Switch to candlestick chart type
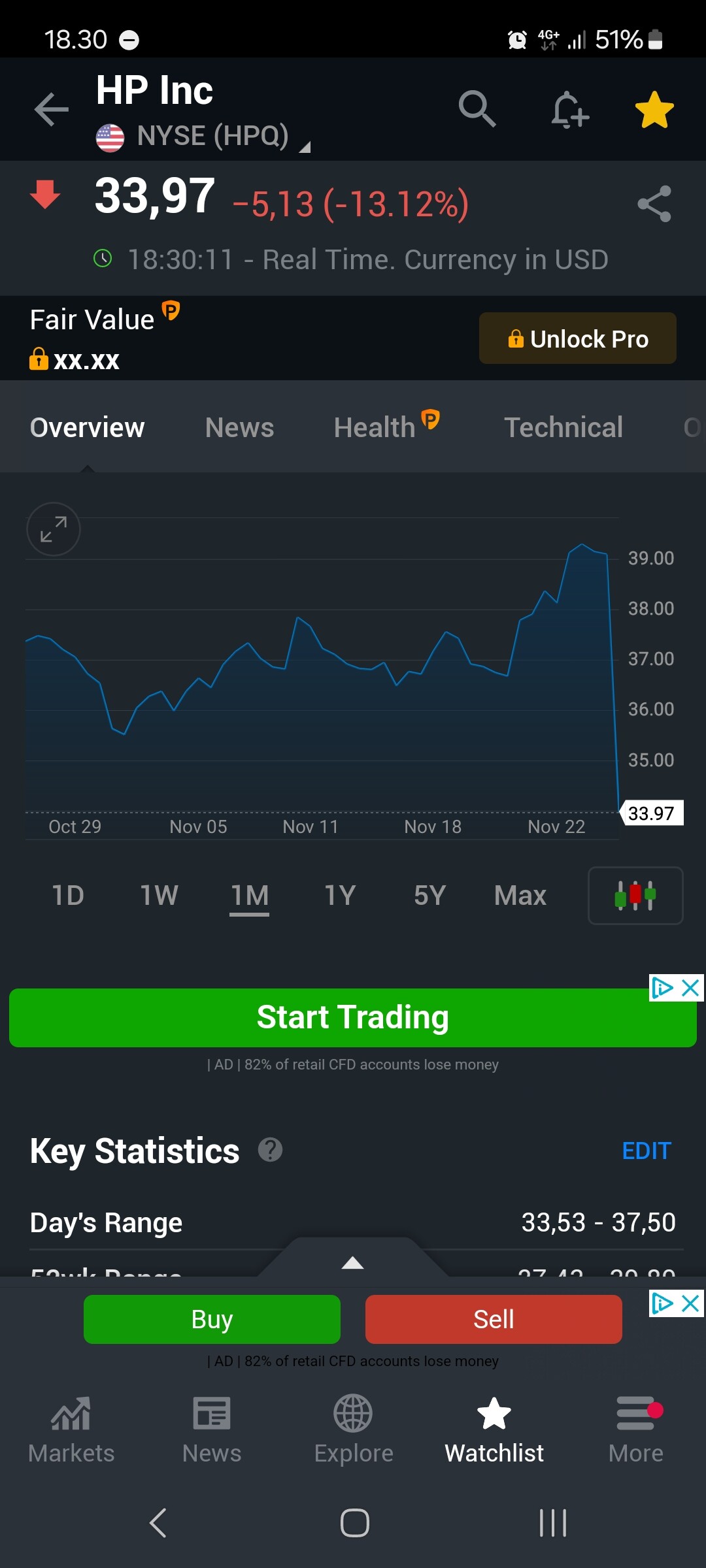Image resolution: width=706 pixels, height=1568 pixels. (x=635, y=895)
